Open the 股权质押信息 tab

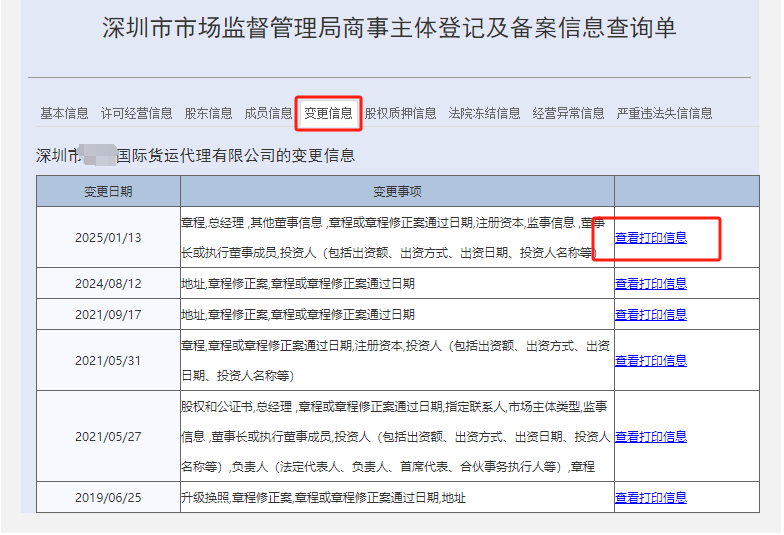(x=400, y=113)
